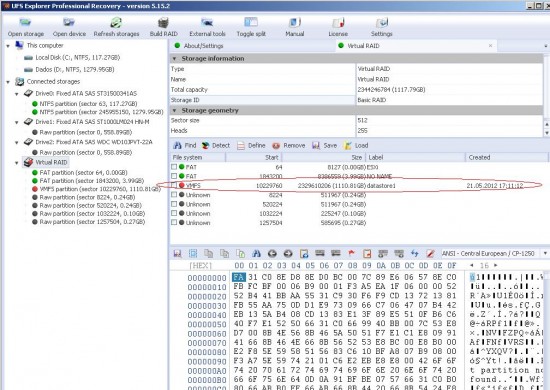Open the Manual from the toolbar
Viewport: 550px width, 390px height.
[294, 23]
